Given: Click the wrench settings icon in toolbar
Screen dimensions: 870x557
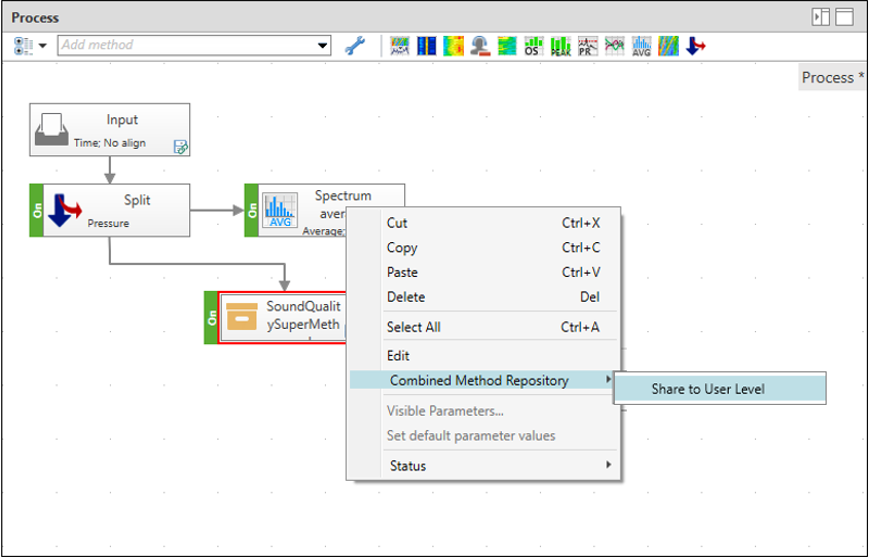Looking at the screenshot, I should (x=354, y=45).
